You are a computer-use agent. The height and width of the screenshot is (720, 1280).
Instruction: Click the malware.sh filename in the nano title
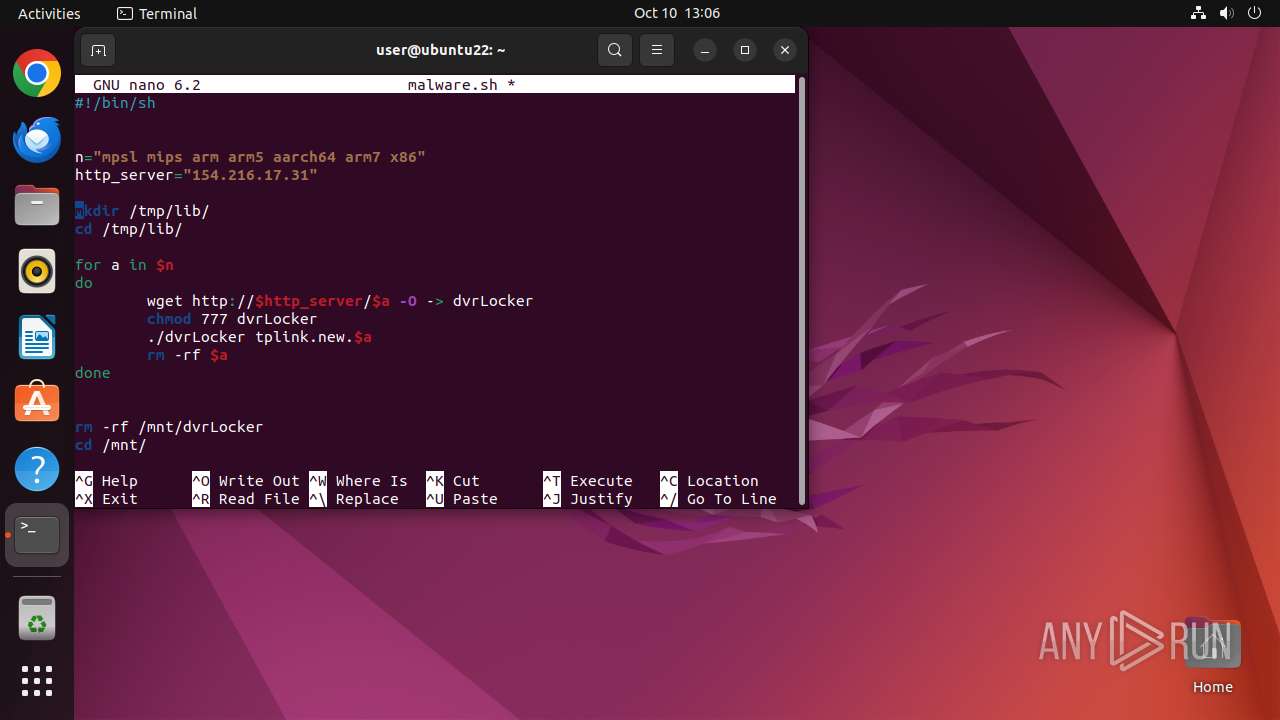click(452, 85)
